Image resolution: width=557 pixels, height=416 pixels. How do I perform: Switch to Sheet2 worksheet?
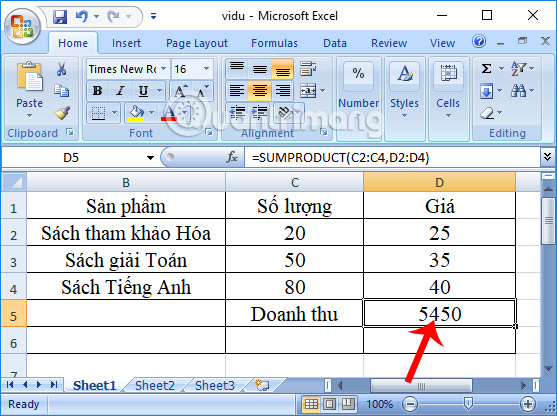(155, 385)
